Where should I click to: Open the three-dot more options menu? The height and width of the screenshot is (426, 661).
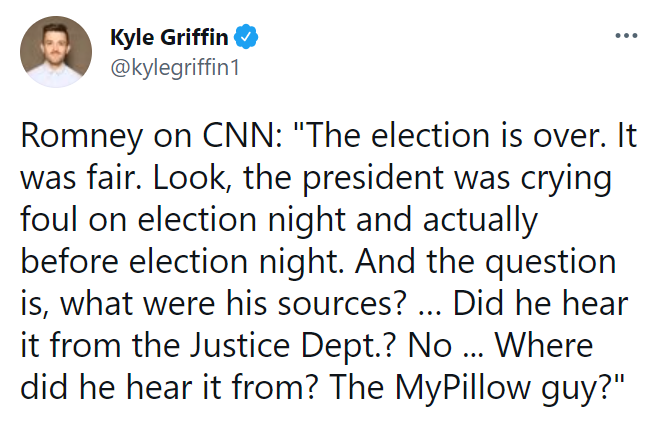(626, 36)
